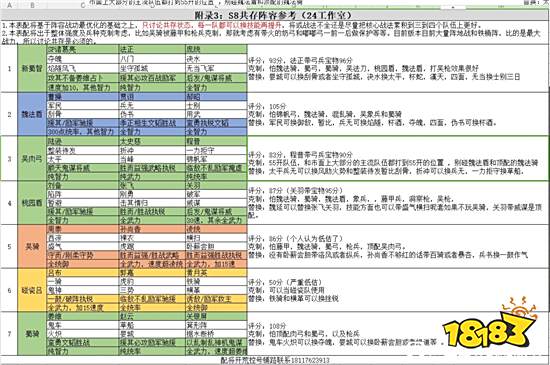Click the 虎踞 skill cell
This screenshot has height=365, width=550.
(x=152, y=246)
